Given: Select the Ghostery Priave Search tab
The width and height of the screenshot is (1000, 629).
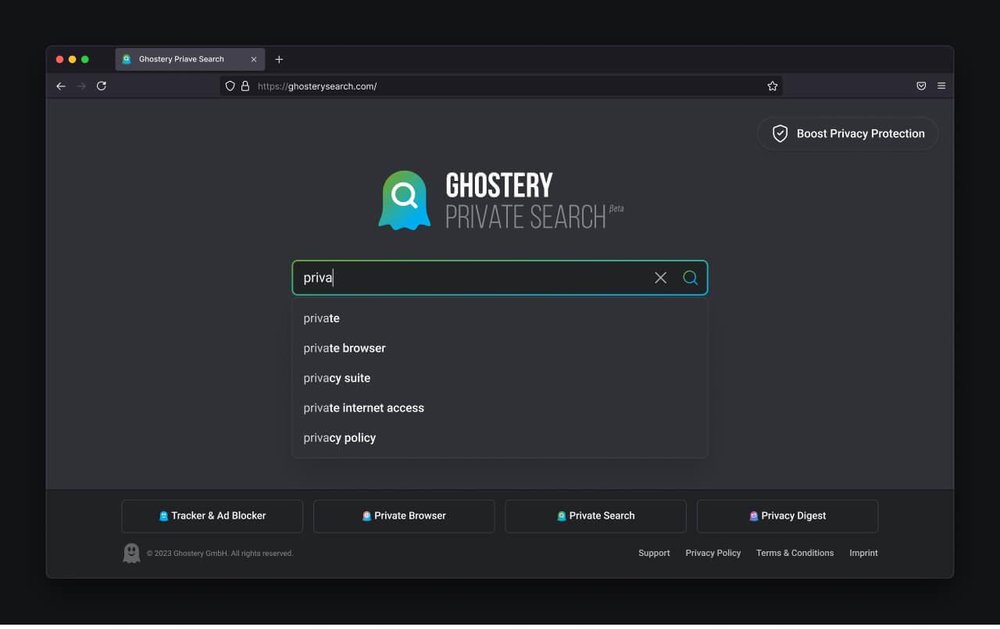Looking at the screenshot, I should click(x=190, y=59).
